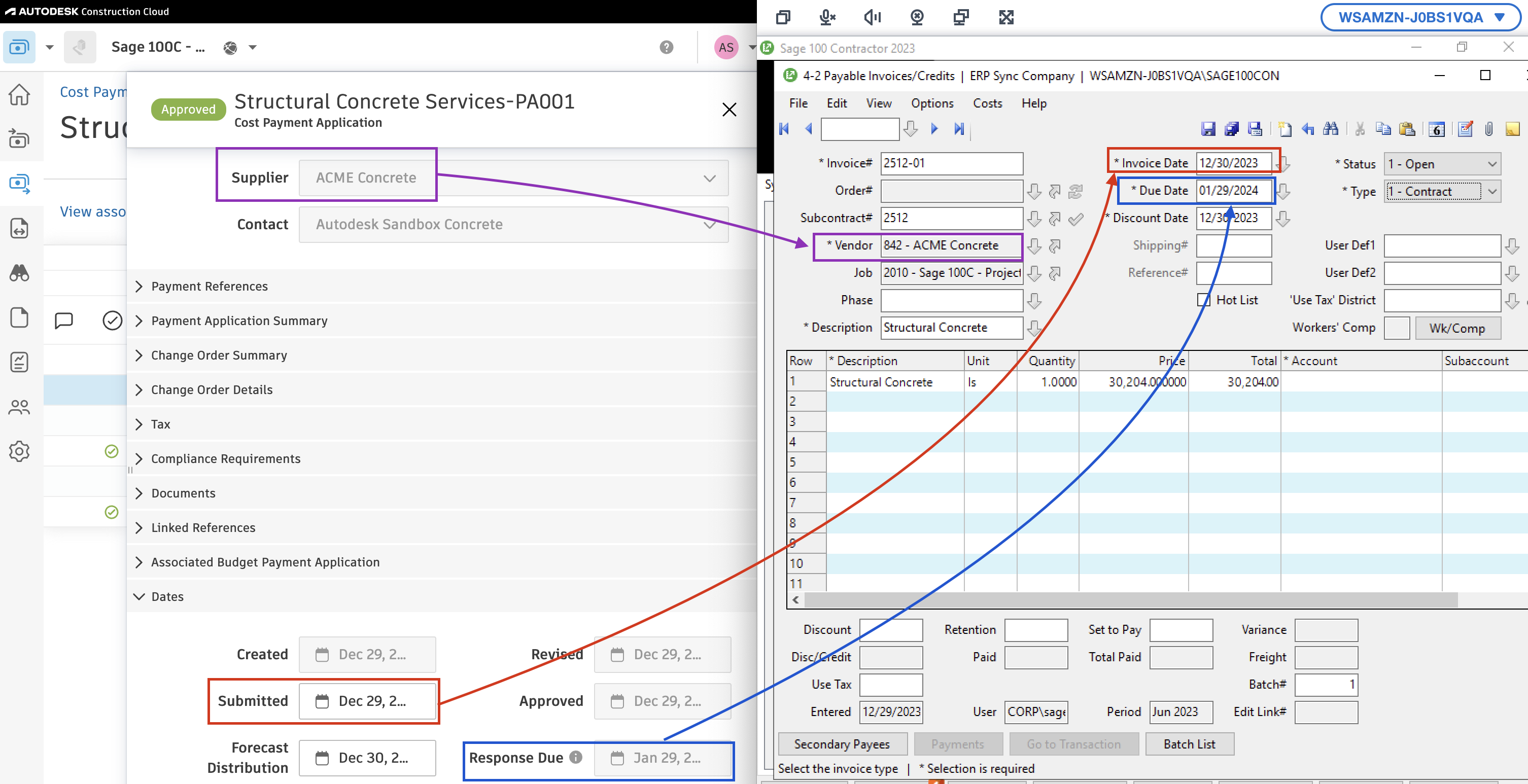This screenshot has width=1528, height=784.
Task: Open the Budget icon in Autodesk sidebar
Action: point(19,139)
